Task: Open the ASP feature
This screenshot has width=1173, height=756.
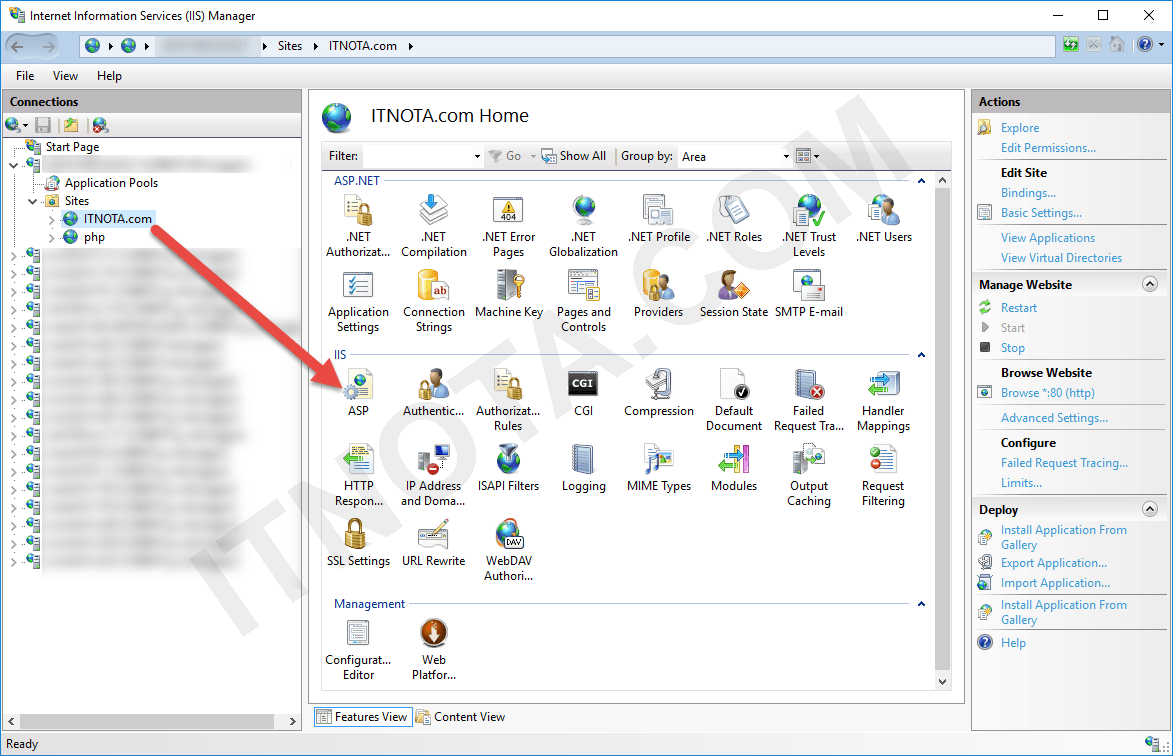Action: click(358, 390)
